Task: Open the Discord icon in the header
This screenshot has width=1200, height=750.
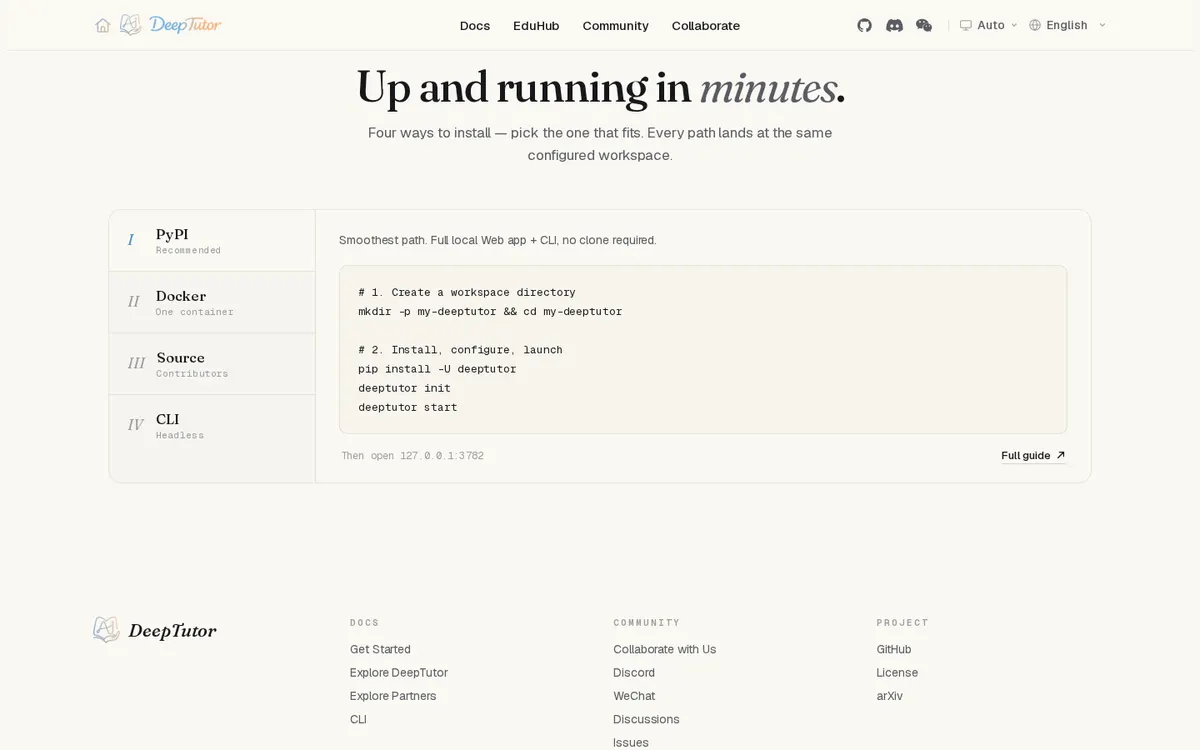Action: (x=895, y=25)
